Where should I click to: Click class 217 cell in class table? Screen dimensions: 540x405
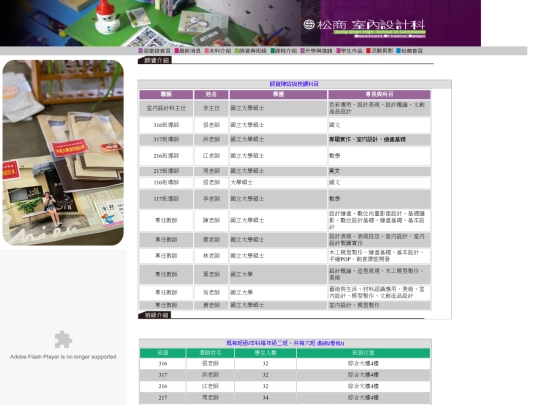163,398
